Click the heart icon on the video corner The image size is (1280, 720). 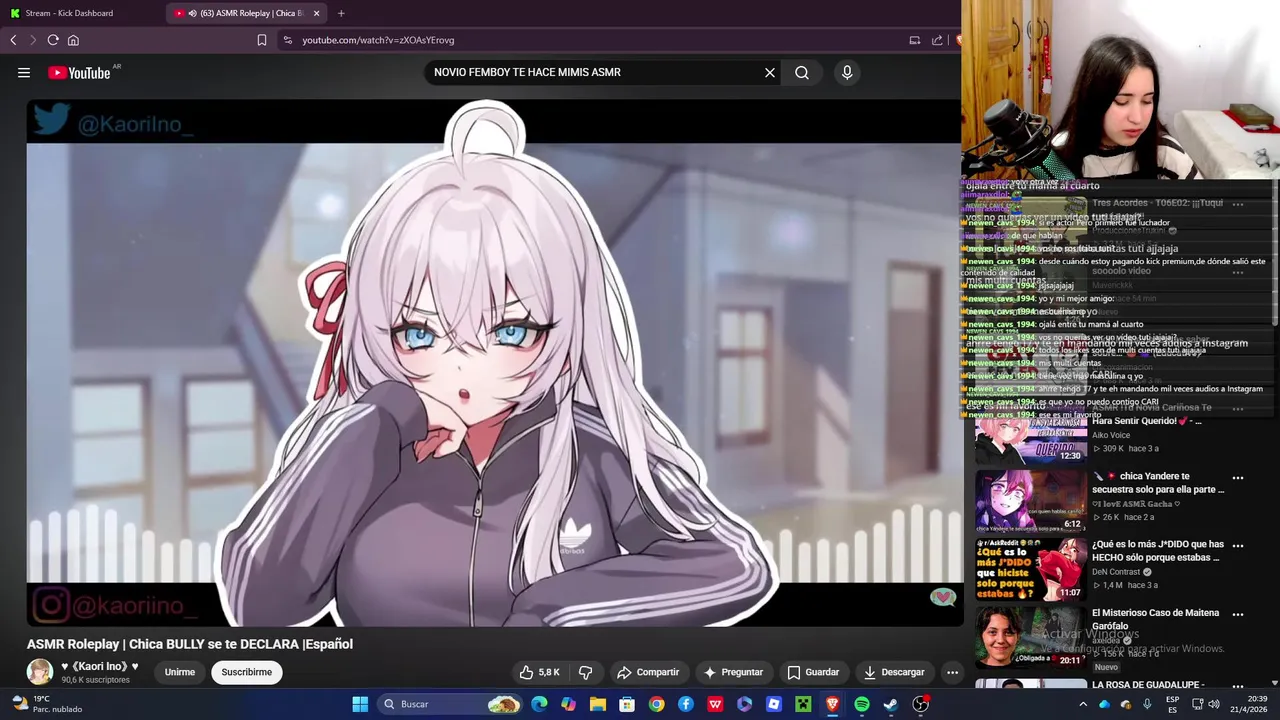(942, 597)
